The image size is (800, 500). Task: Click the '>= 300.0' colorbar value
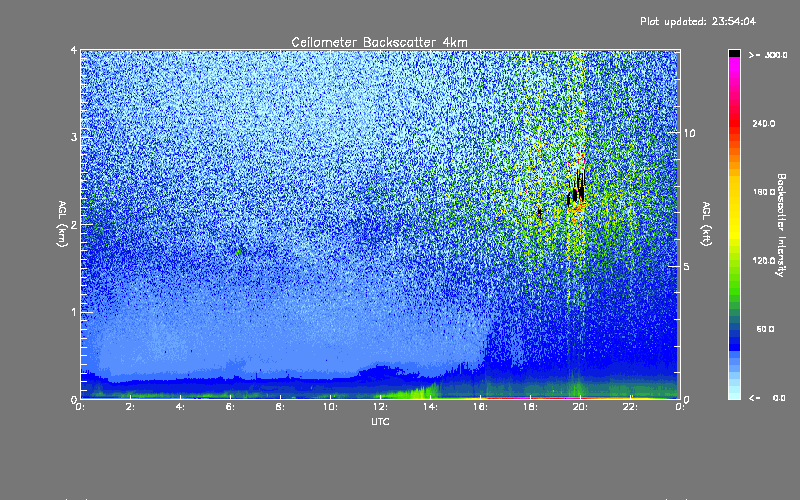(x=767, y=55)
